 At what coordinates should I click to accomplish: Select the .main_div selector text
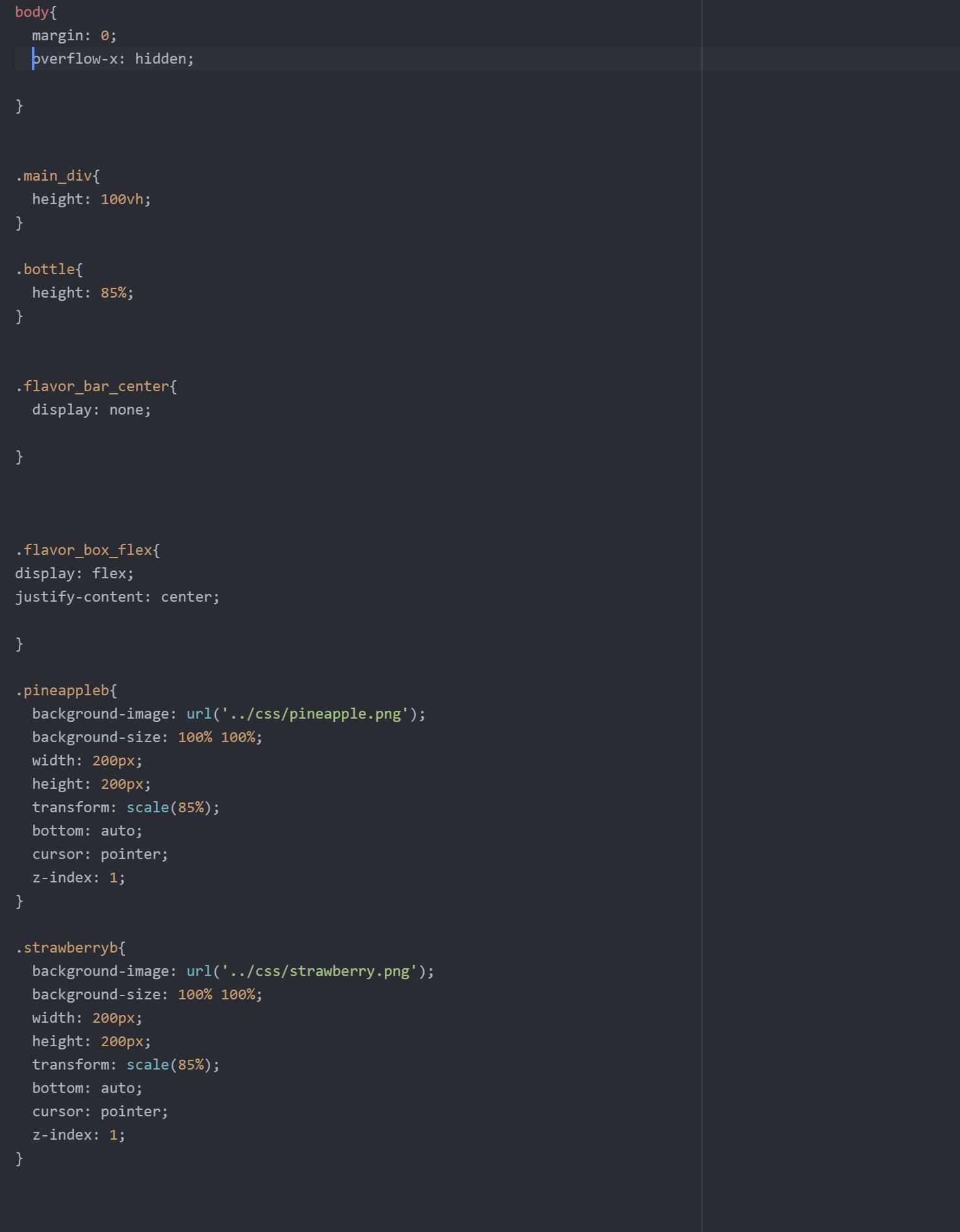[x=54, y=175]
